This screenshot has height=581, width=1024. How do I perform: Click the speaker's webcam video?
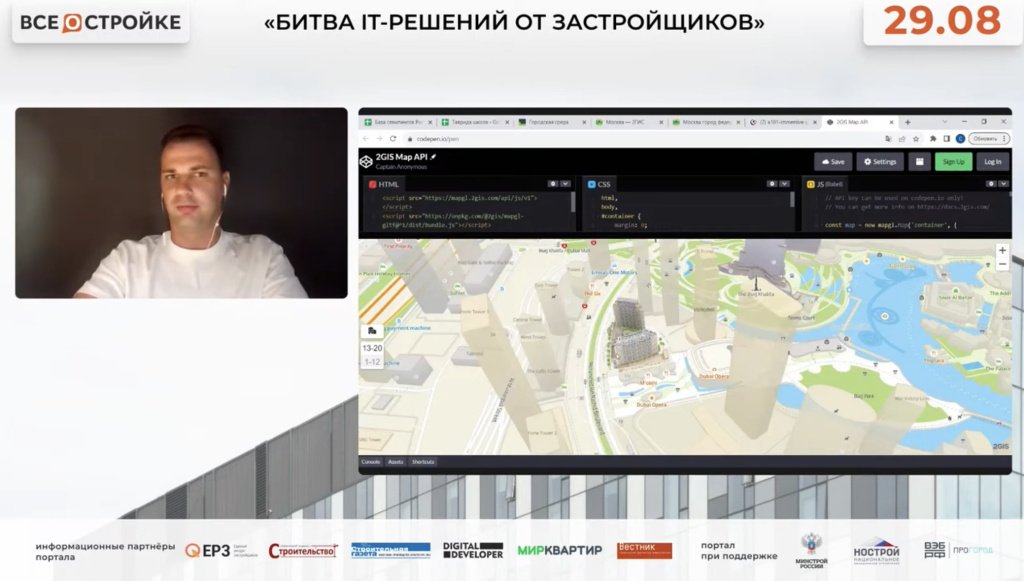(x=182, y=203)
